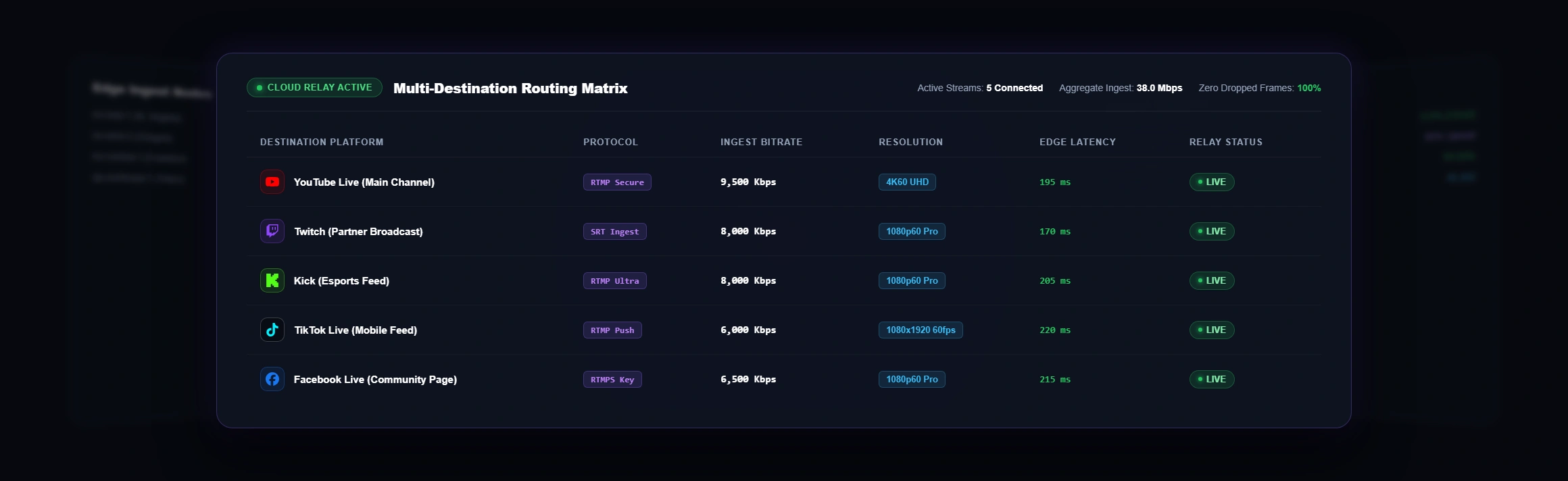Screen dimensions: 1568x481
Task: Click the Ingest Bitrate column header
Action: tap(761, 142)
